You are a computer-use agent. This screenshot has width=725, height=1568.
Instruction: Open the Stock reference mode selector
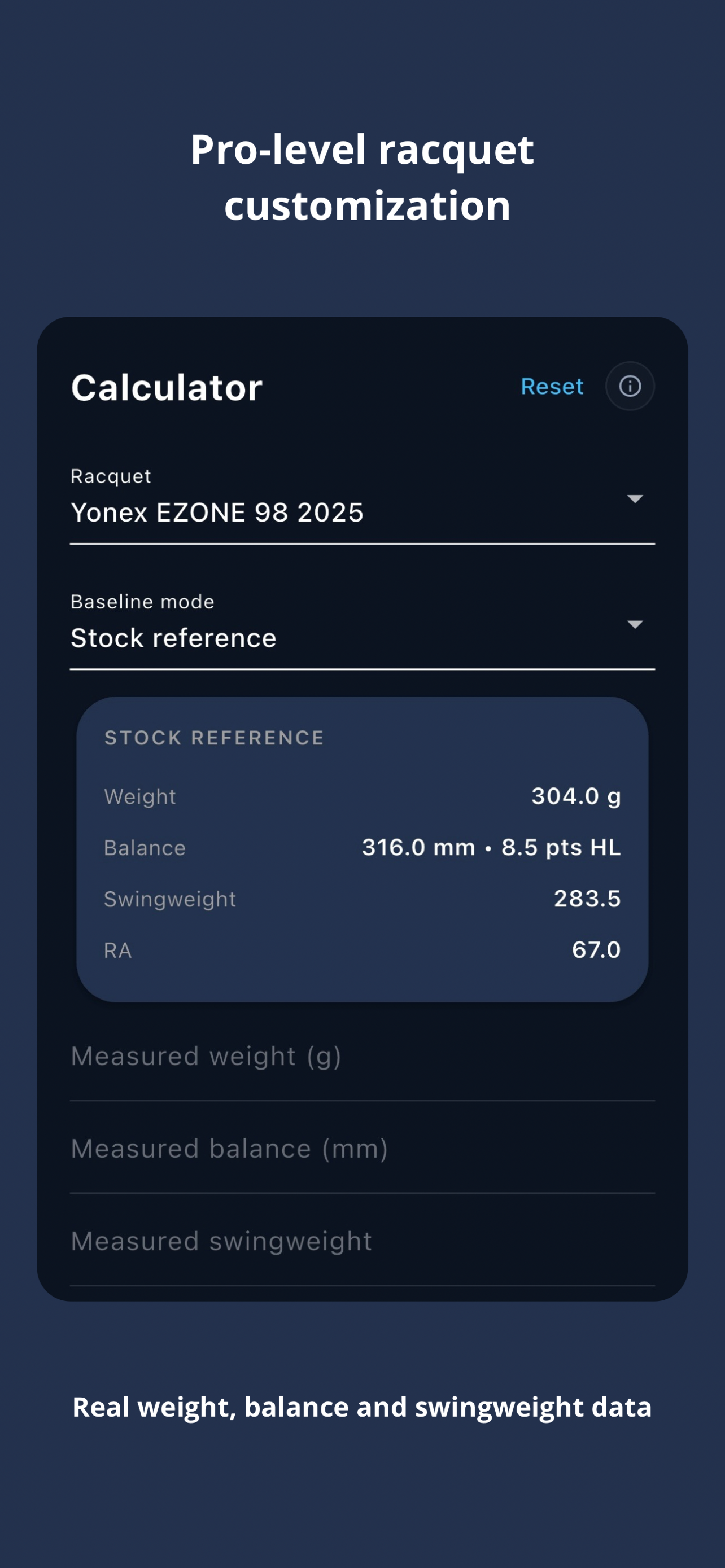coord(362,629)
